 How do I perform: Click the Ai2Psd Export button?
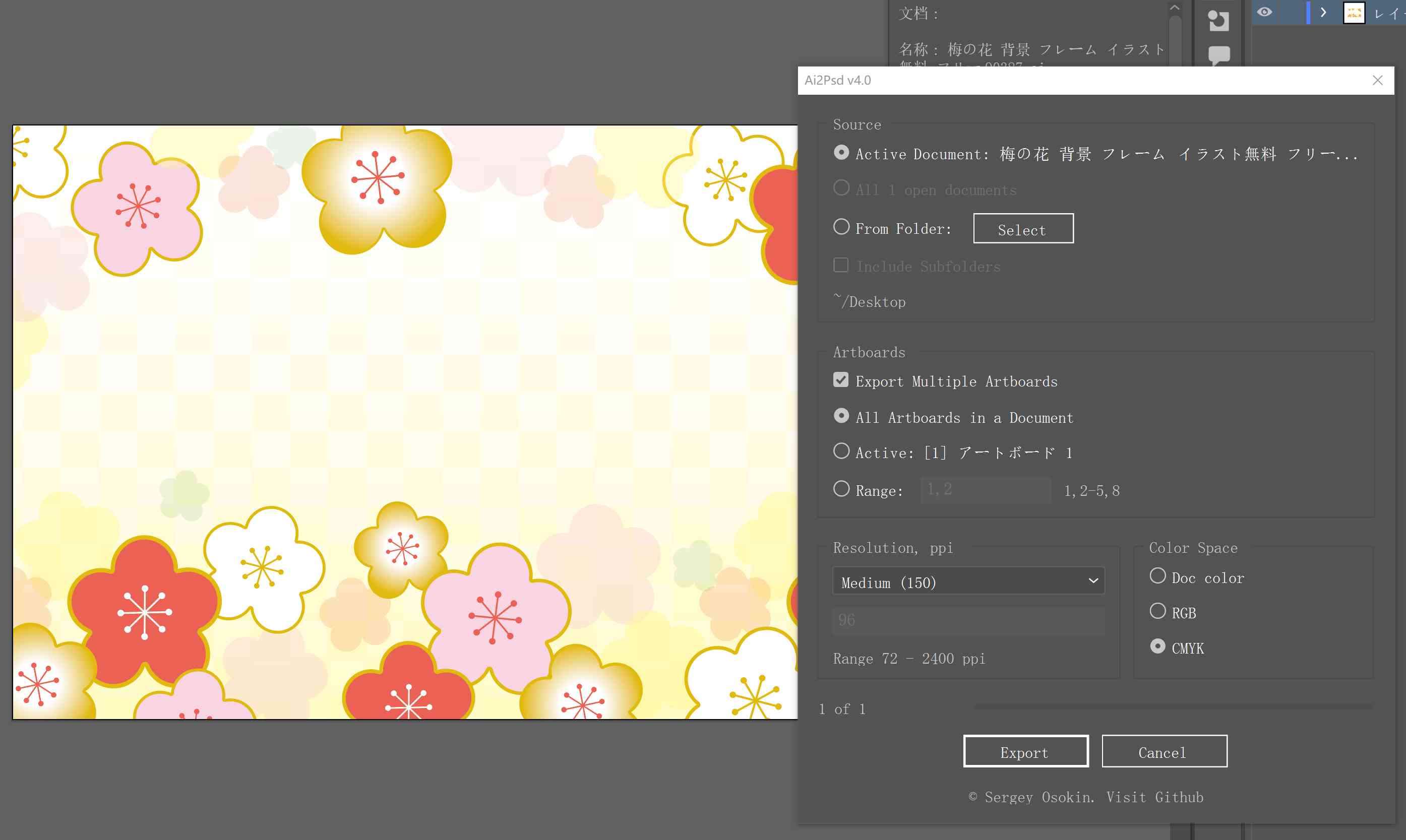point(1024,751)
